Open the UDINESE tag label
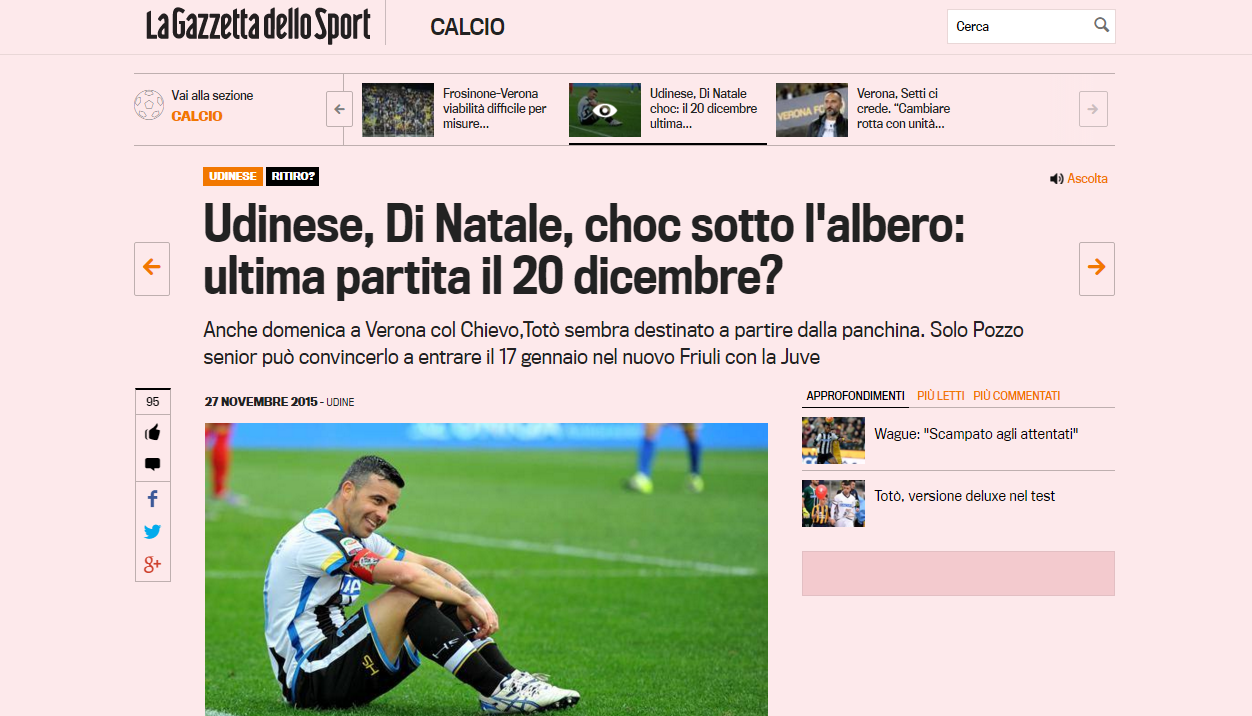Screen dimensions: 1252x716 pyautogui.click(x=233, y=177)
